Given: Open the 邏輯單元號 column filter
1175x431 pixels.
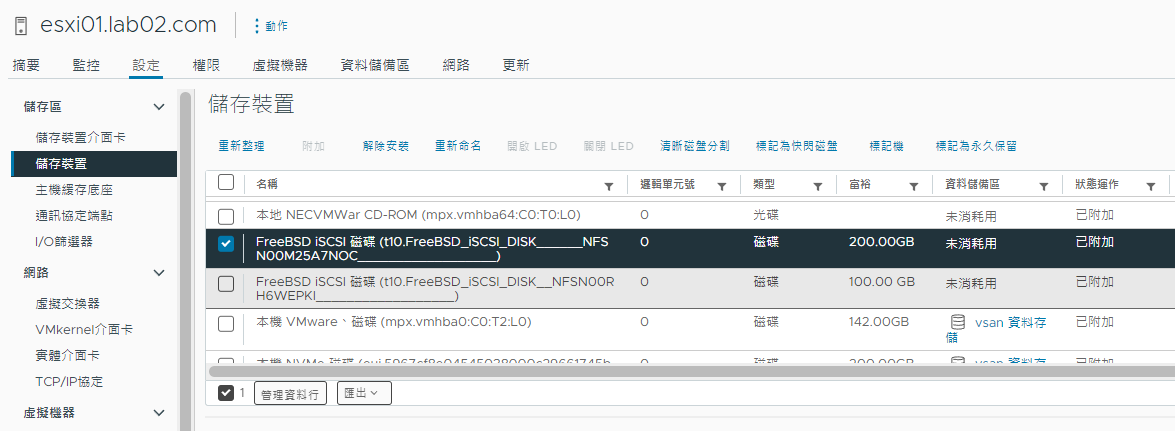Looking at the screenshot, I should click(722, 186).
